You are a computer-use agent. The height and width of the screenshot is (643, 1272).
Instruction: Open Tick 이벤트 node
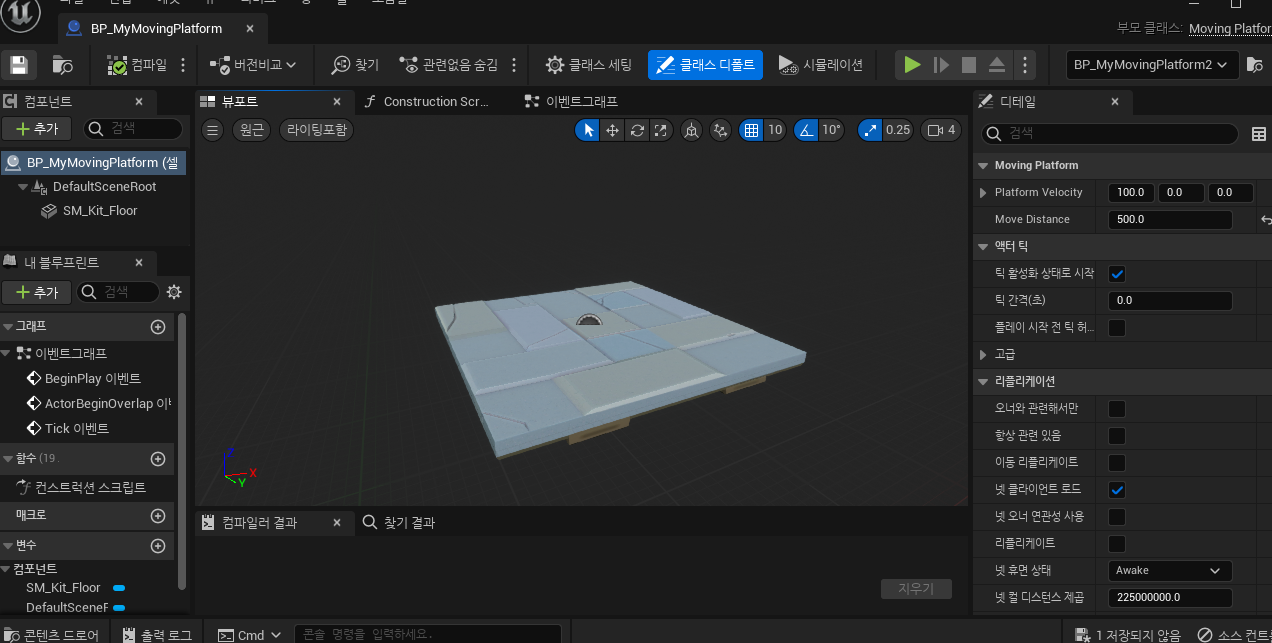click(x=66, y=428)
